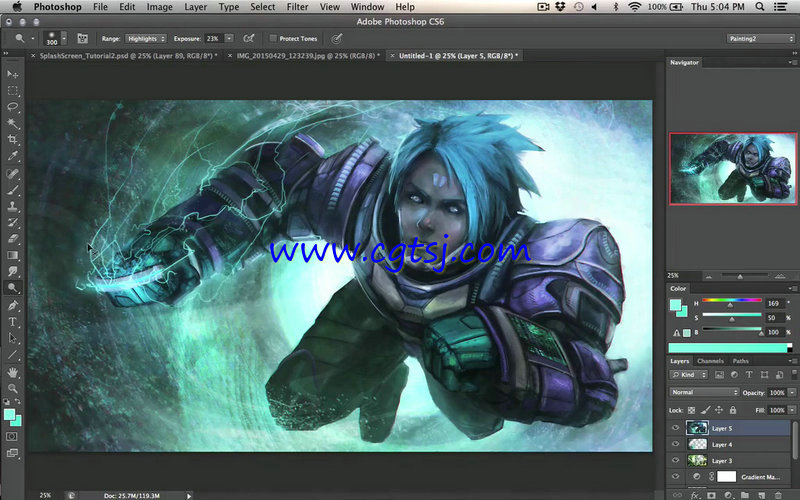Hide Layer 3 using its eye icon
This screenshot has height=500, width=800.
pos(676,460)
